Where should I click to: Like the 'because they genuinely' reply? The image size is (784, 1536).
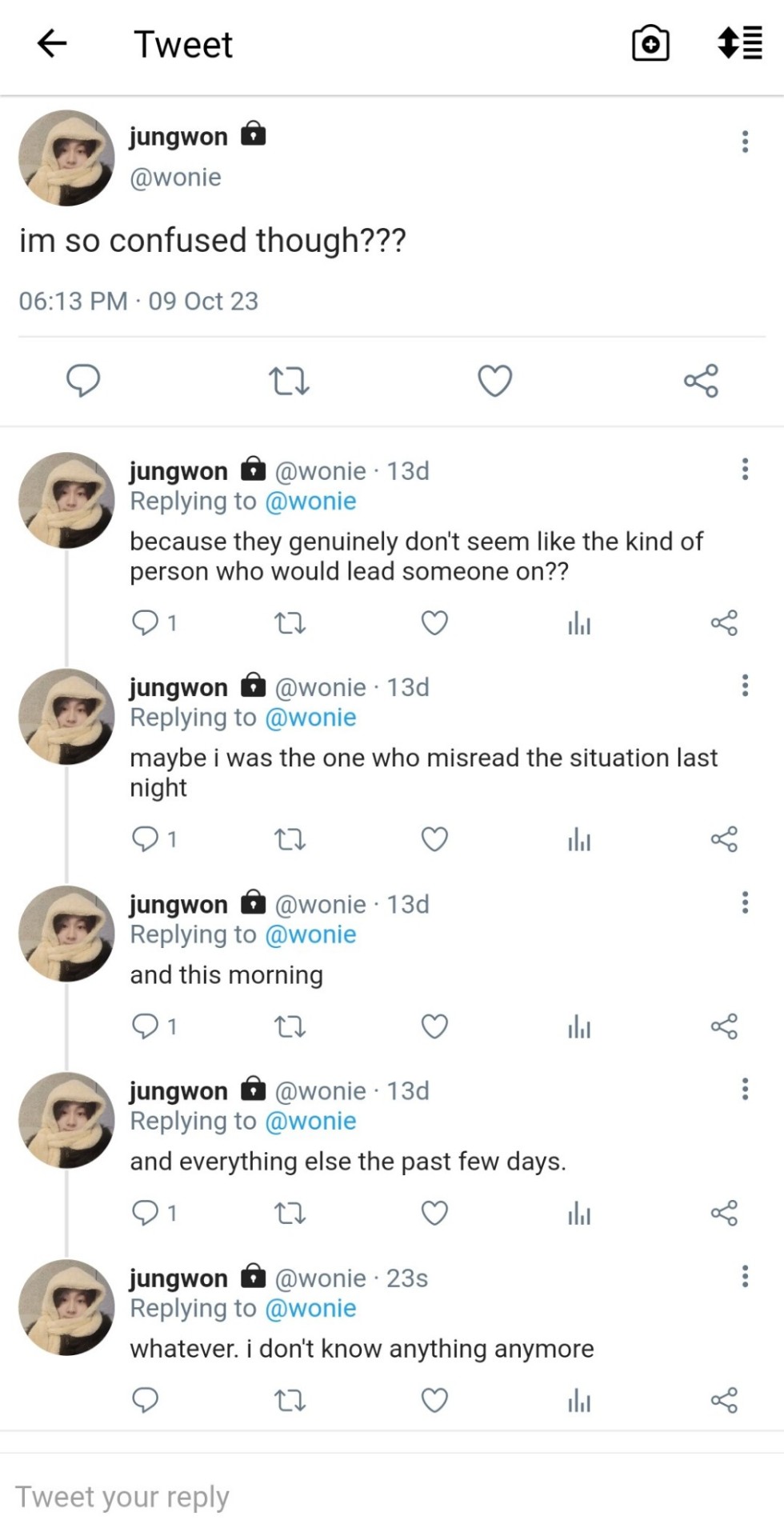pos(434,622)
